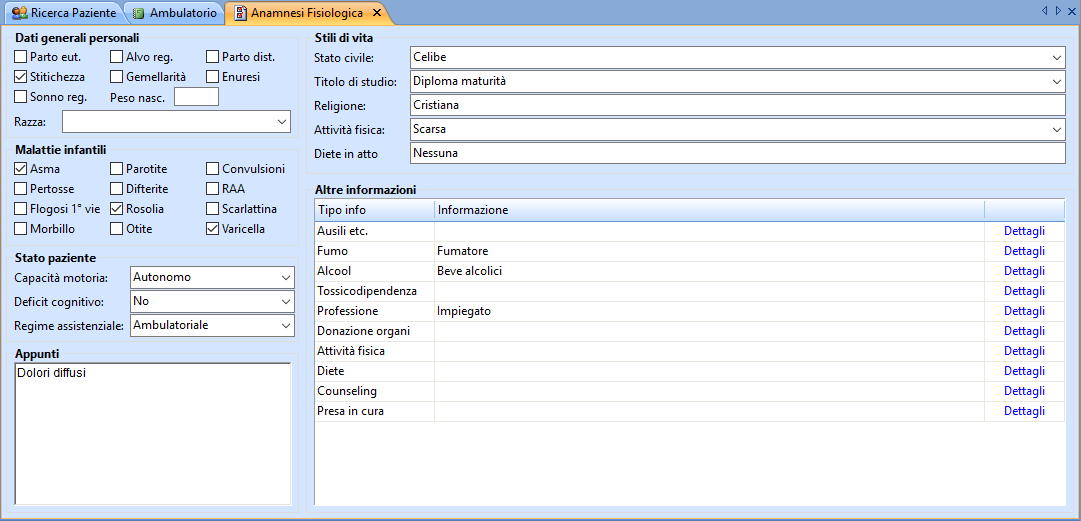Screen dimensions: 1081x521
Task: Open Dettagli for Donazione organi
Action: 1024,331
